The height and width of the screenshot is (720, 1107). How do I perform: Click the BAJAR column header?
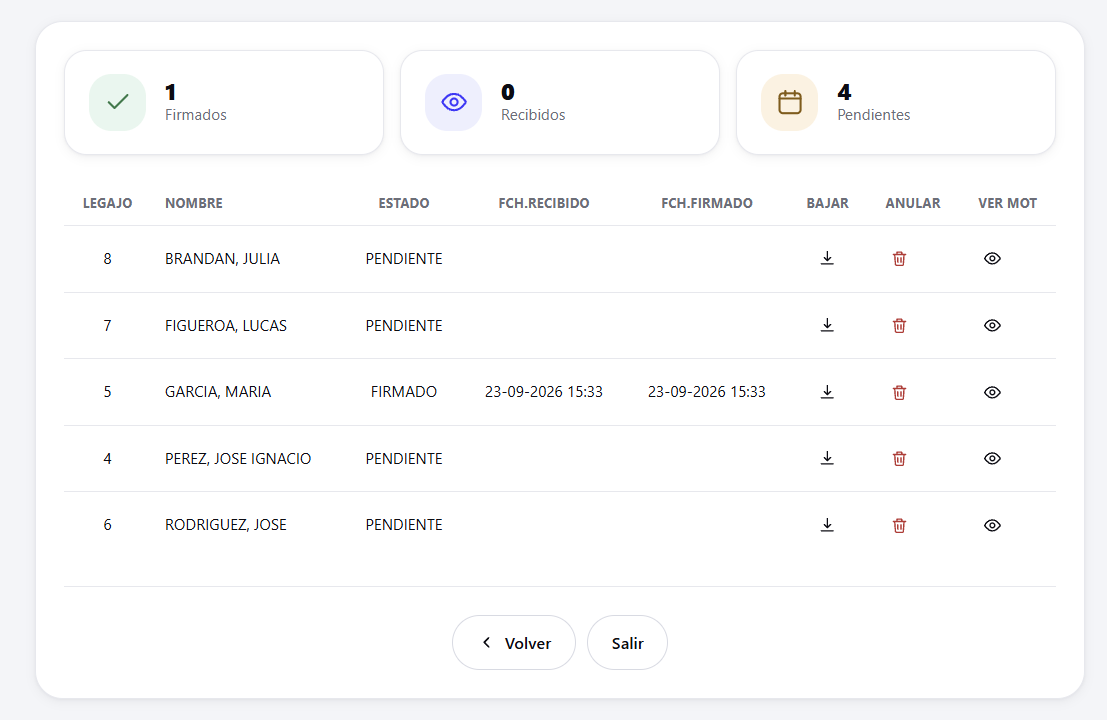[x=827, y=203]
